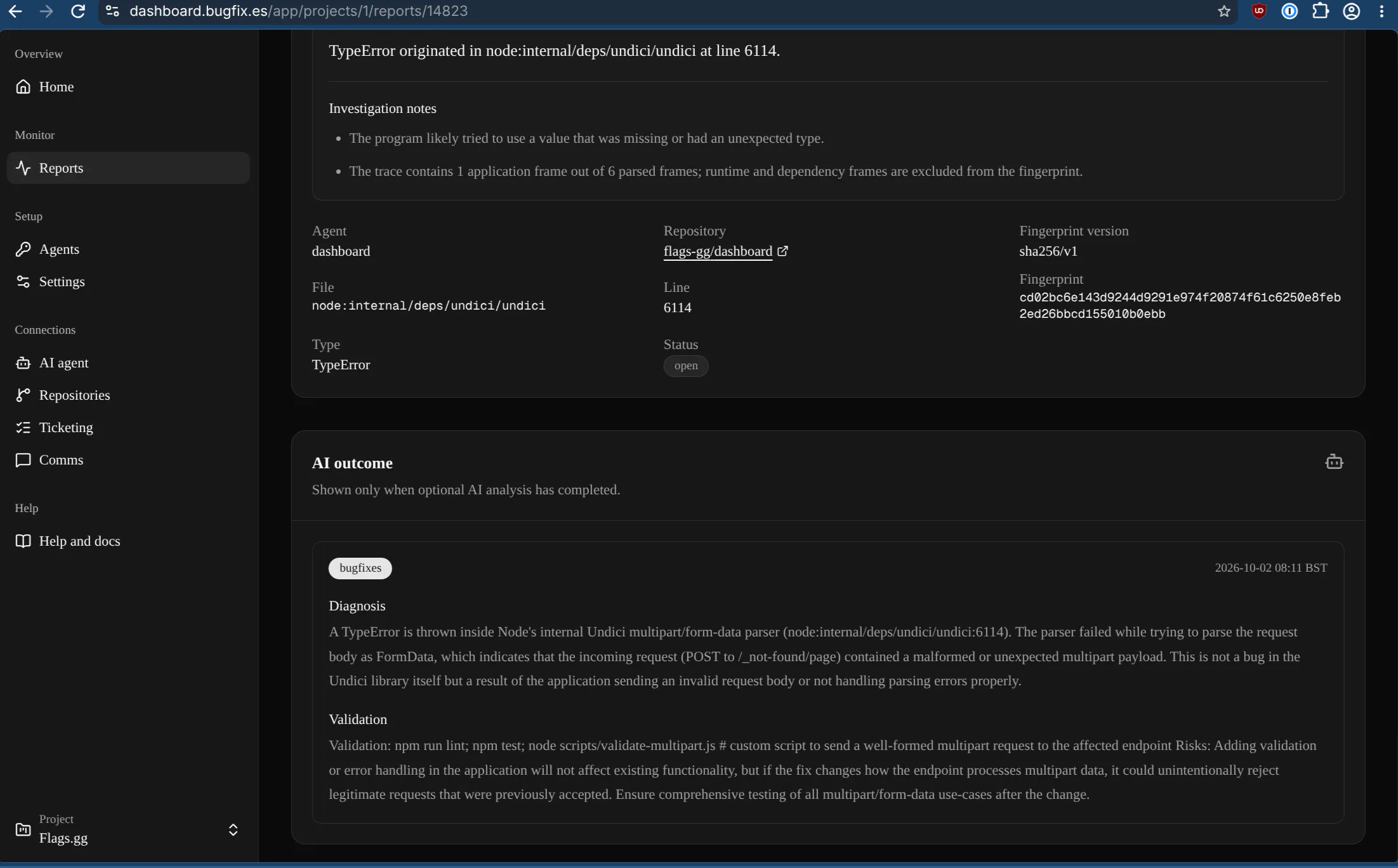This screenshot has width=1398, height=868.
Task: Open the Extensions puzzle icon
Action: point(1321,11)
